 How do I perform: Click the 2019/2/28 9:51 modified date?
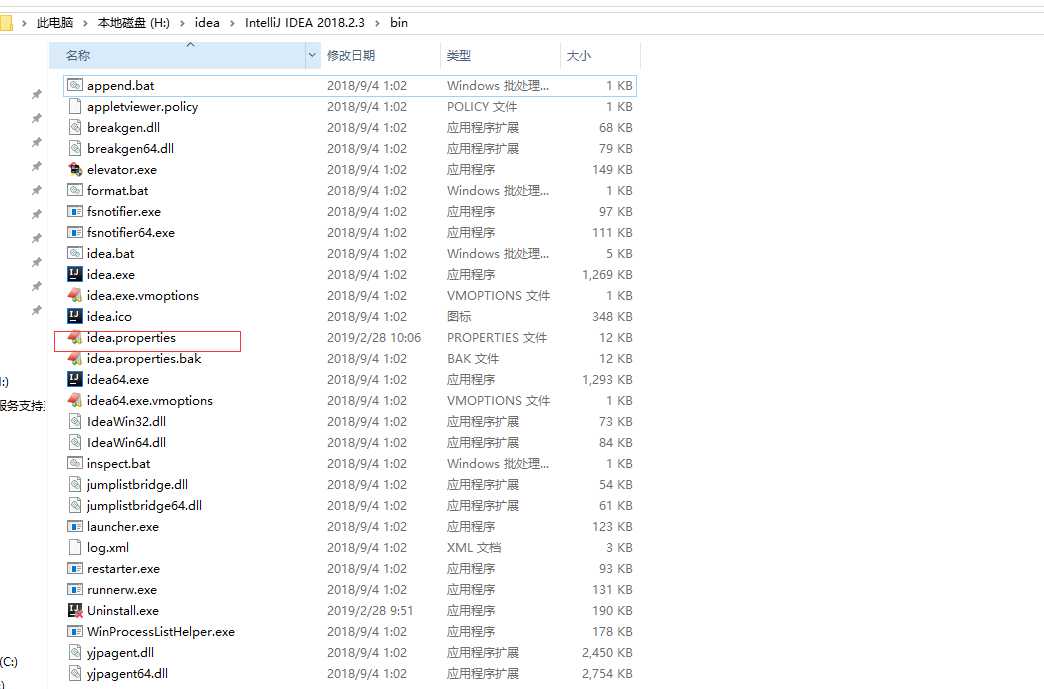(370, 610)
